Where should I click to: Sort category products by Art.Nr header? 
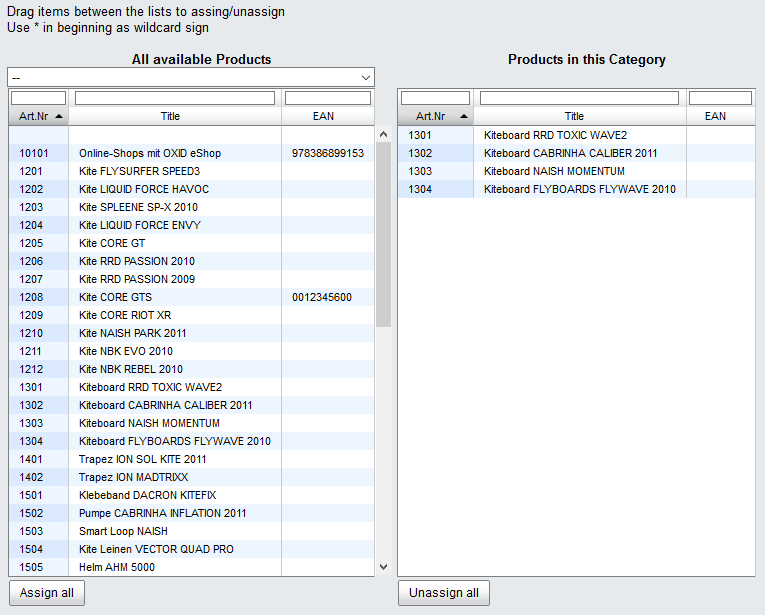point(436,116)
